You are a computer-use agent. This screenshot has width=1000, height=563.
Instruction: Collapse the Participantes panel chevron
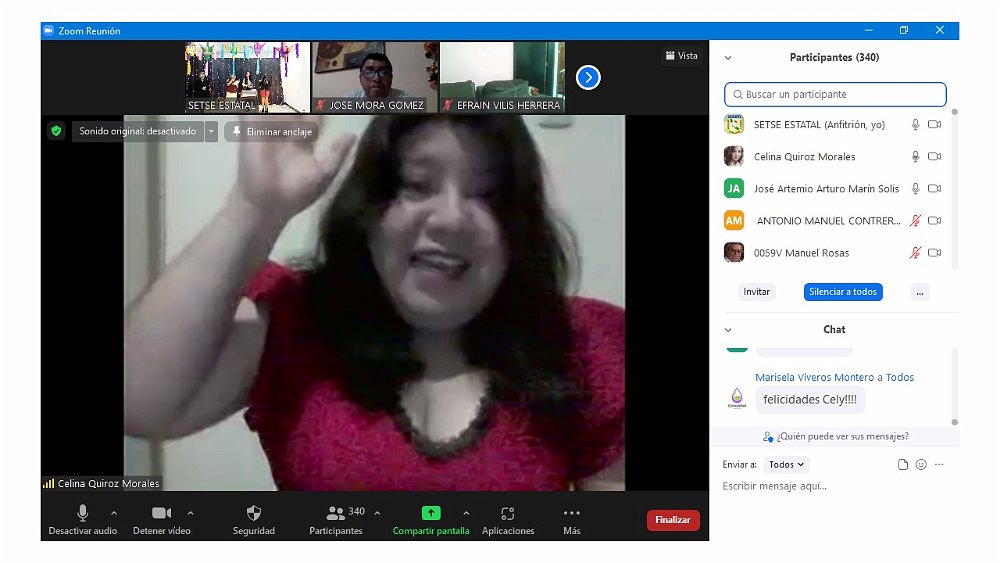pyautogui.click(x=728, y=58)
